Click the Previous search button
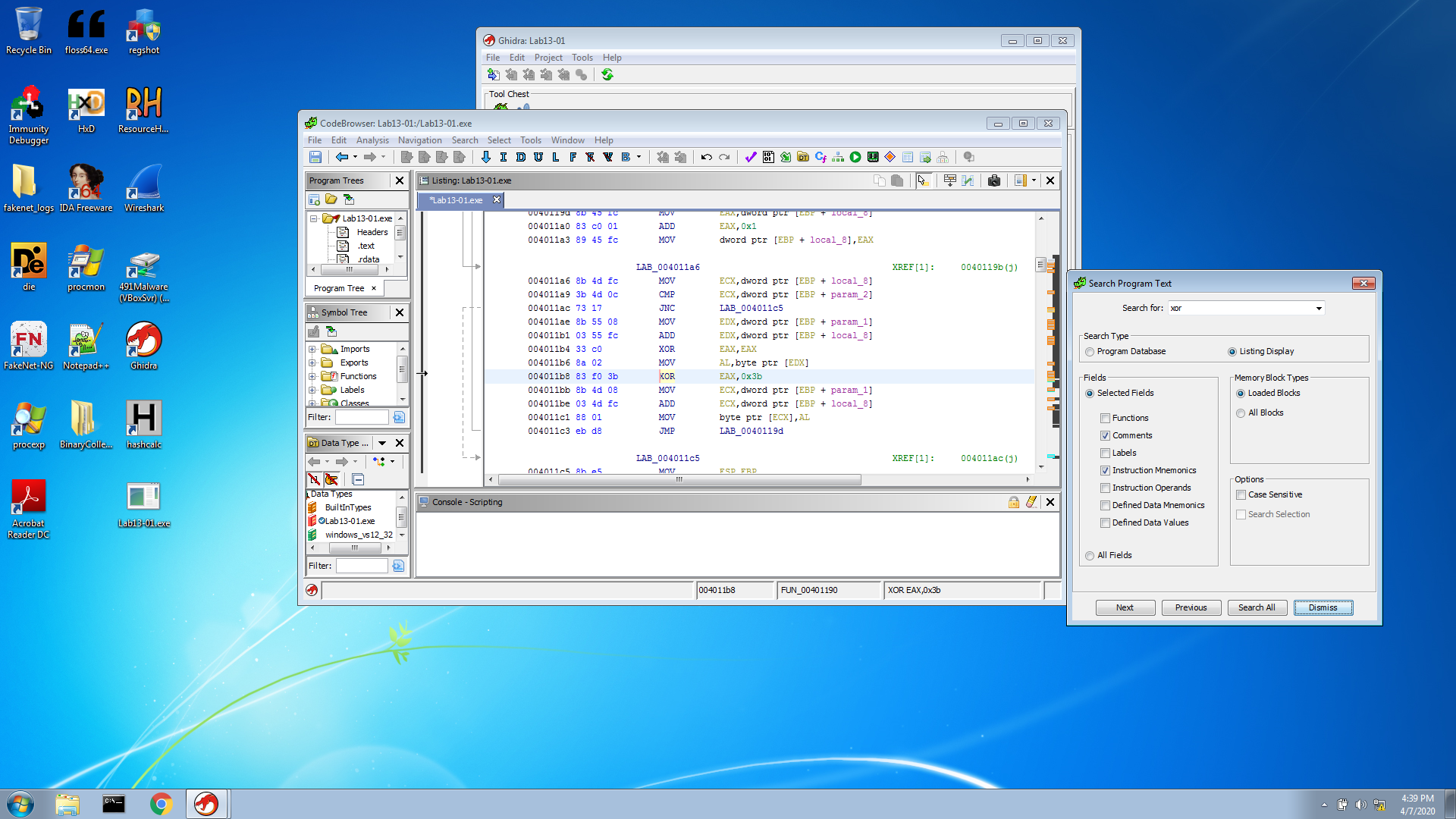The width and height of the screenshot is (1456, 819). [1191, 607]
